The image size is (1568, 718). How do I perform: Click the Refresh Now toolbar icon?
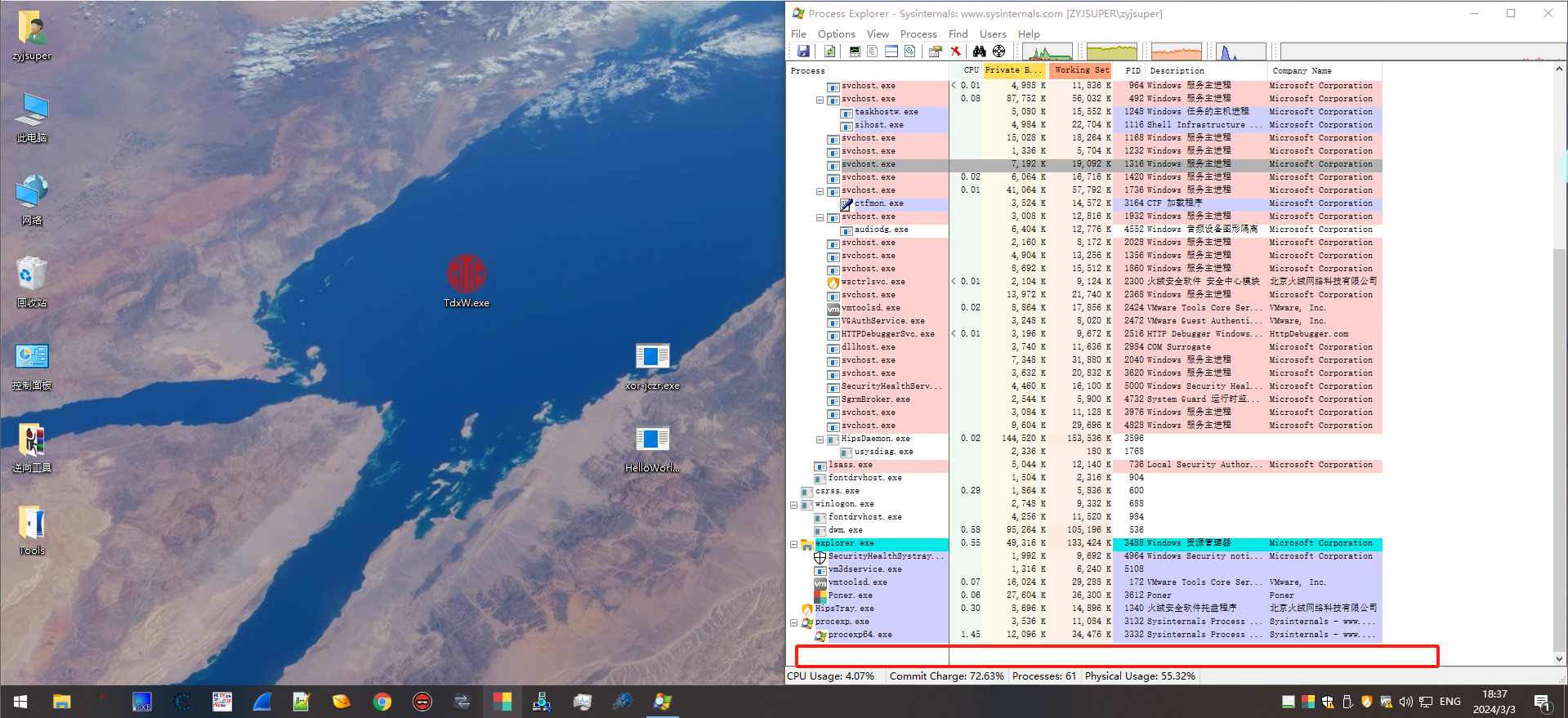829,51
